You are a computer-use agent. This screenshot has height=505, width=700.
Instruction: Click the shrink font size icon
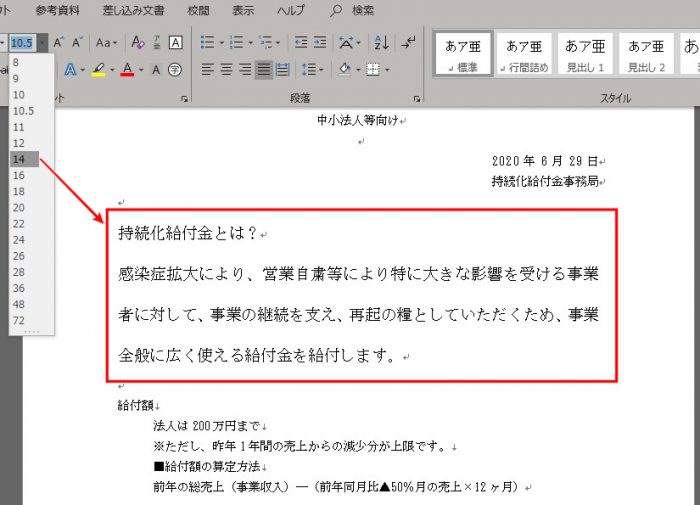pos(77,43)
